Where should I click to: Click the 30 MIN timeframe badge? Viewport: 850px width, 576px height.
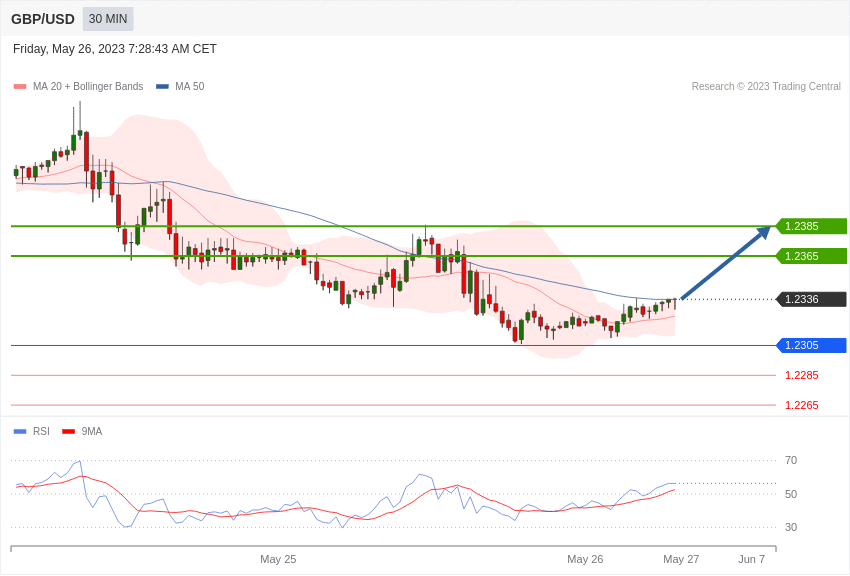[108, 19]
